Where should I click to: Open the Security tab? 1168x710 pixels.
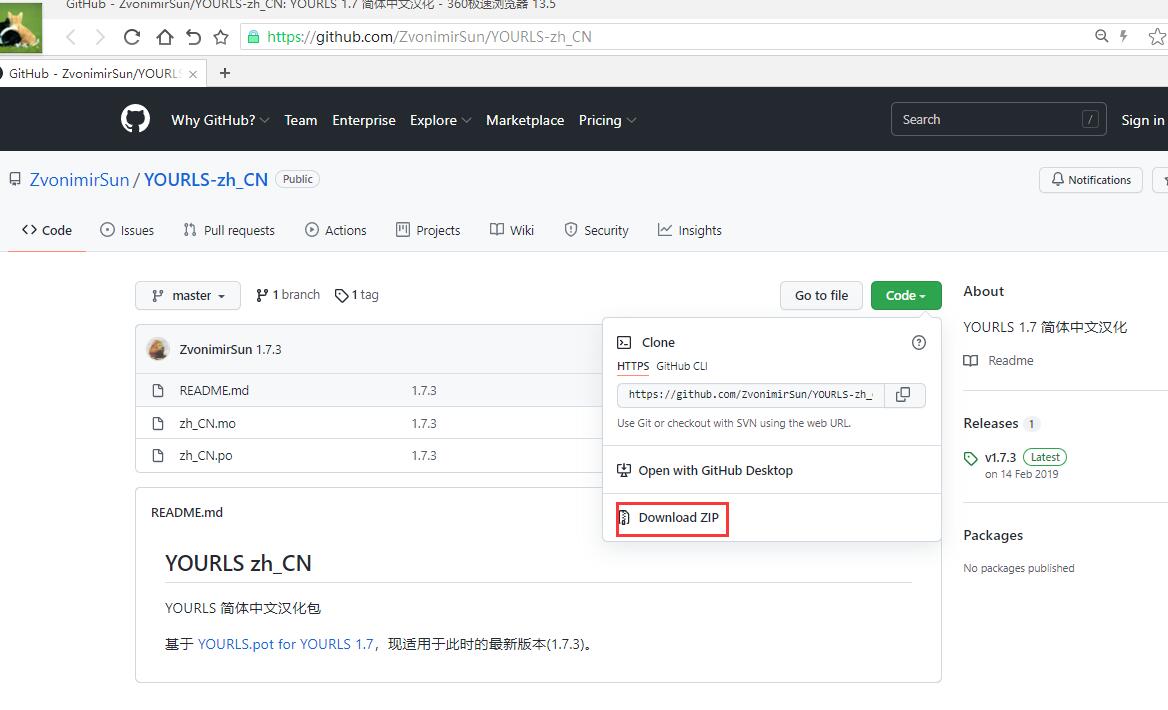tap(597, 230)
